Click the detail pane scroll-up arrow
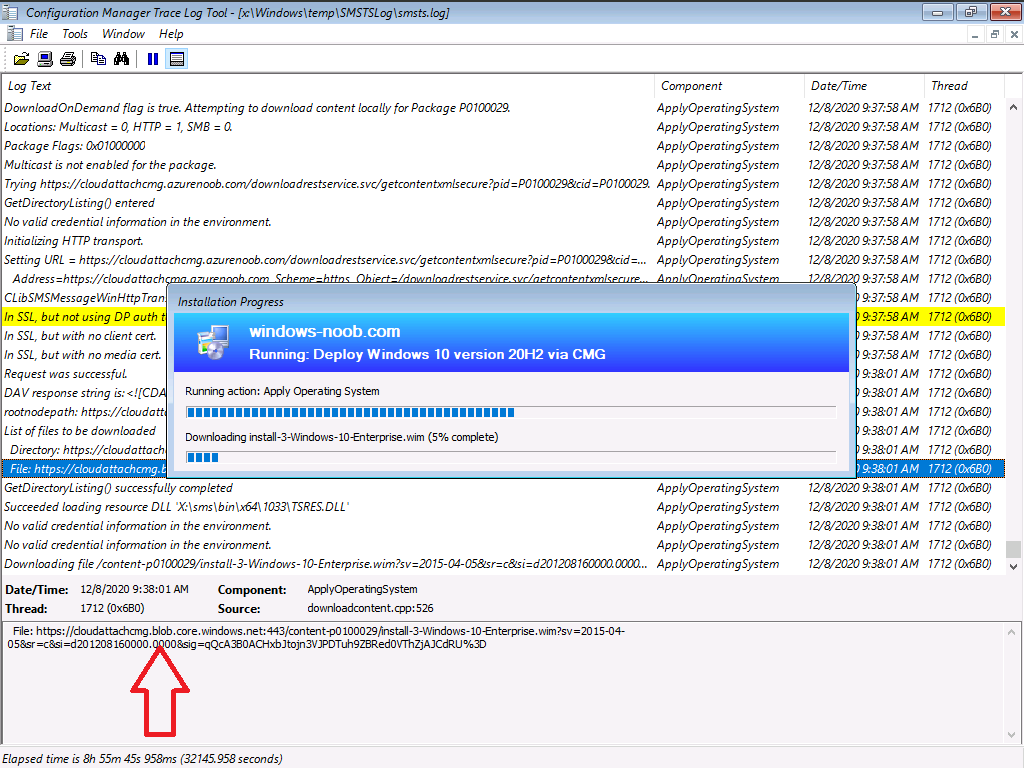Image resolution: width=1024 pixels, height=768 pixels. [1012, 632]
